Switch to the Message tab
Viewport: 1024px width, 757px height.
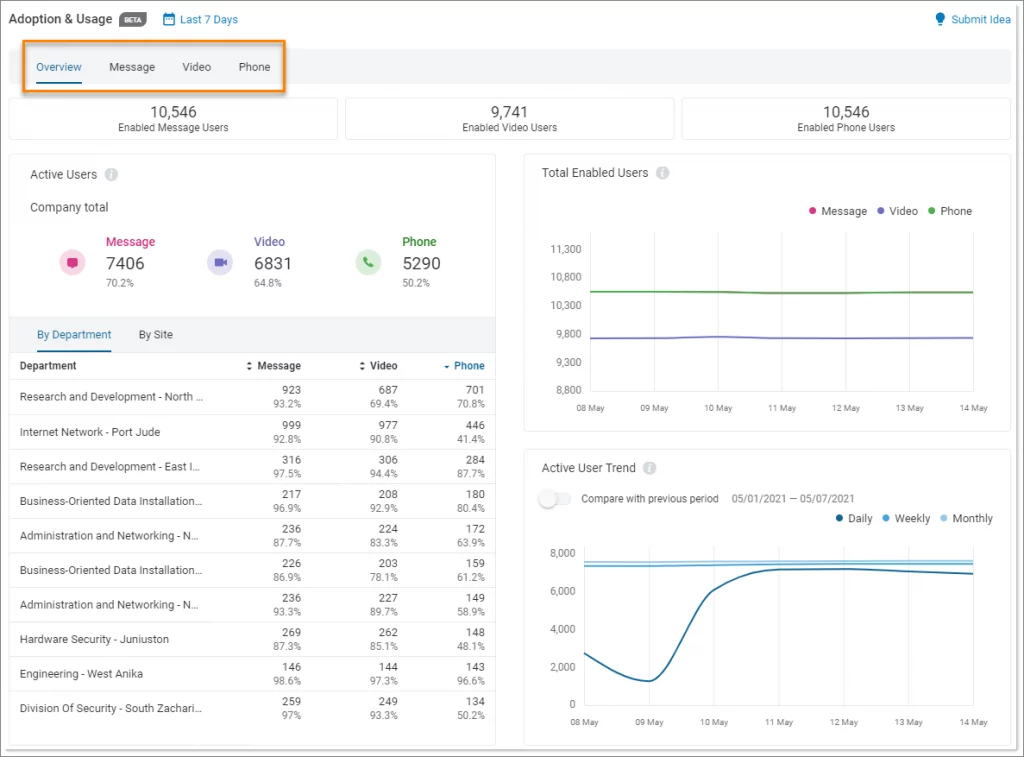(131, 66)
